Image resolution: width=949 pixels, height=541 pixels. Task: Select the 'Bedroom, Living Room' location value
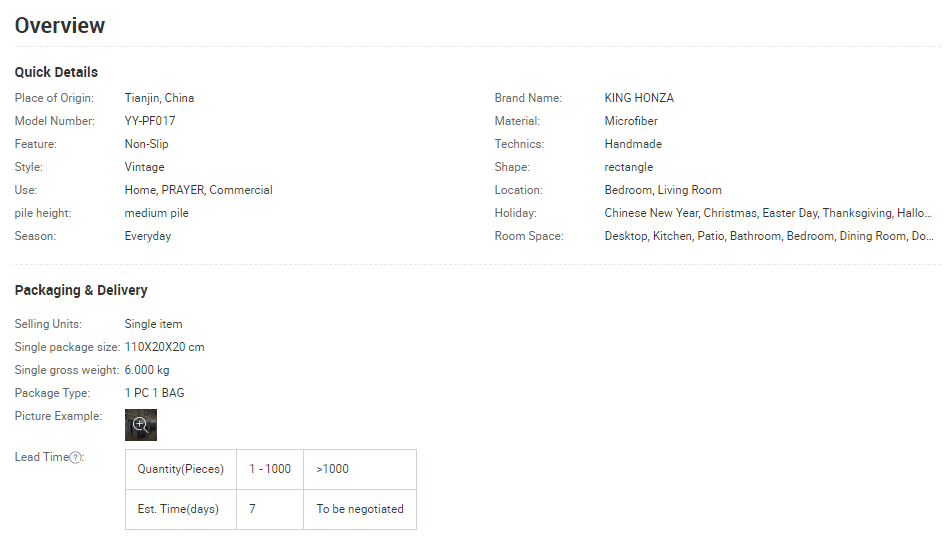tap(662, 190)
